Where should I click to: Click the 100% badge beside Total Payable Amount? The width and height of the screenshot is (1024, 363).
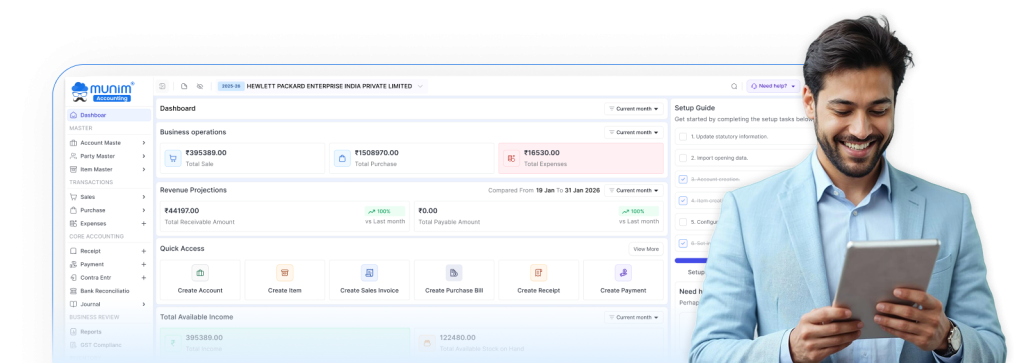coord(639,212)
